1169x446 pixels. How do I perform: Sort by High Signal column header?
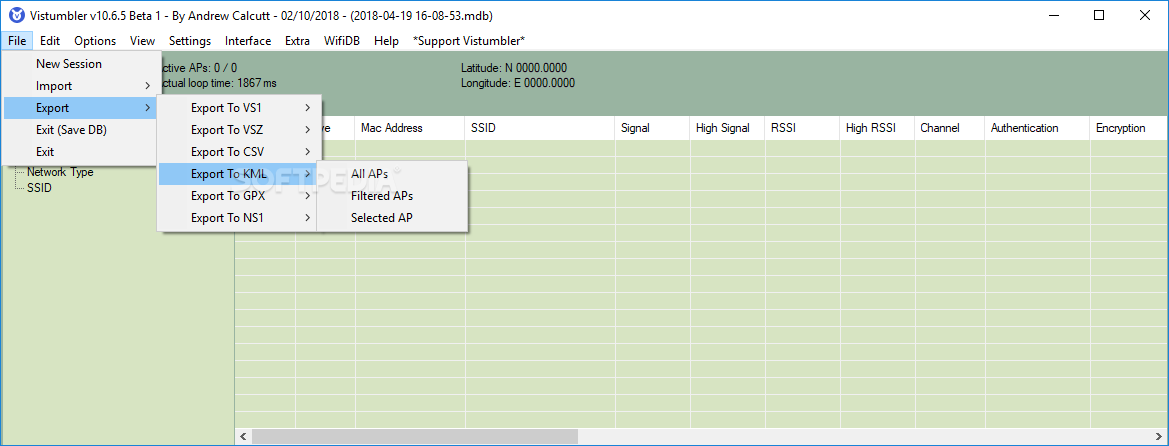point(728,128)
